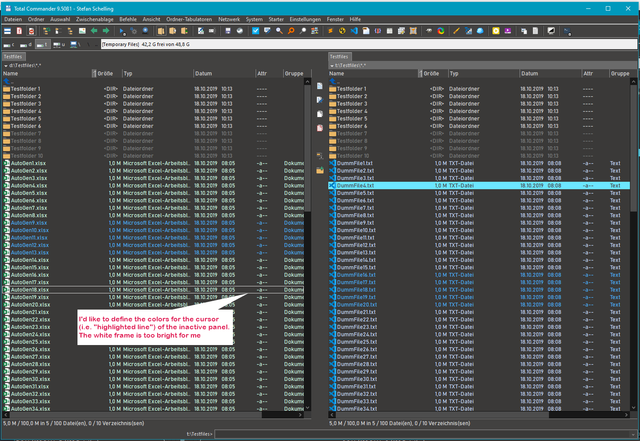This screenshot has width=640, height=441.
Task: Click the blue horizontal bars toolbar icon
Action: (7, 31)
